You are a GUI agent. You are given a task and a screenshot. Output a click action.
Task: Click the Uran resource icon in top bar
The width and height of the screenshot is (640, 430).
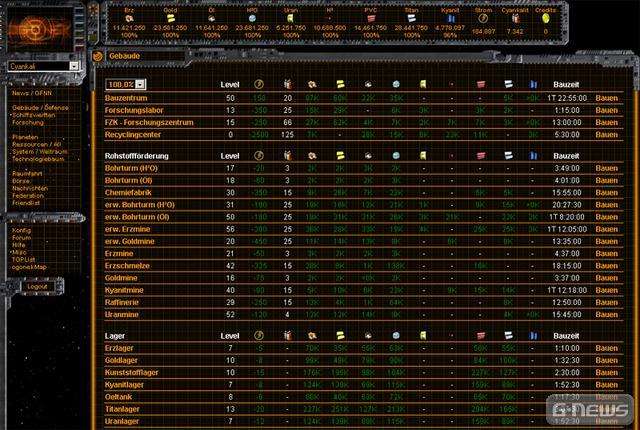[290, 18]
